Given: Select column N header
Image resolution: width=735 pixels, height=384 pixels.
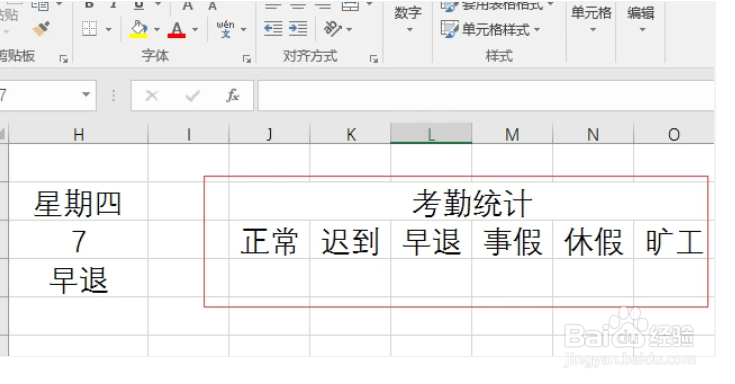Looking at the screenshot, I should 593,135.
